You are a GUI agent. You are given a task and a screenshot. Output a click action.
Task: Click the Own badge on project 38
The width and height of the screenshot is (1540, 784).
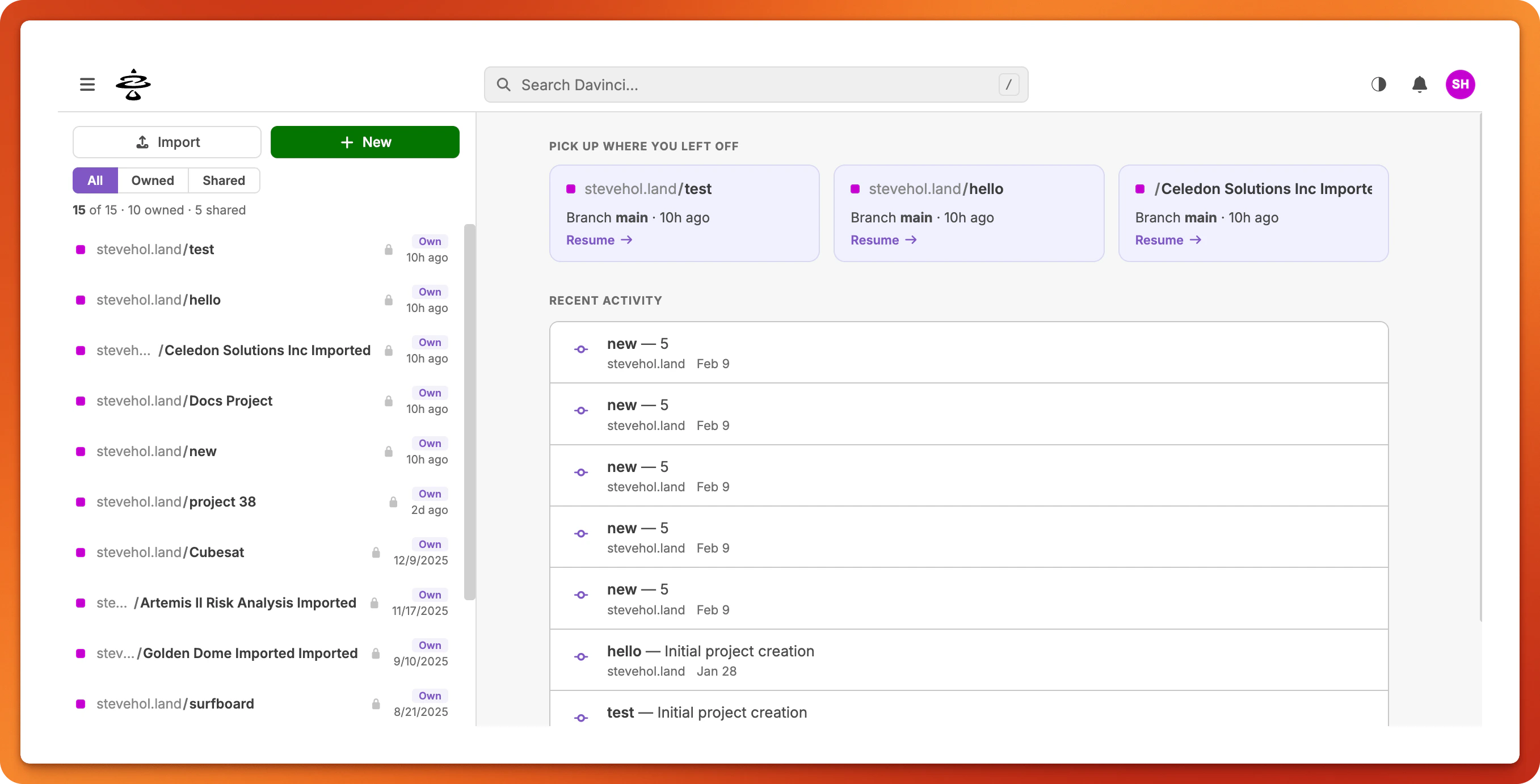430,494
